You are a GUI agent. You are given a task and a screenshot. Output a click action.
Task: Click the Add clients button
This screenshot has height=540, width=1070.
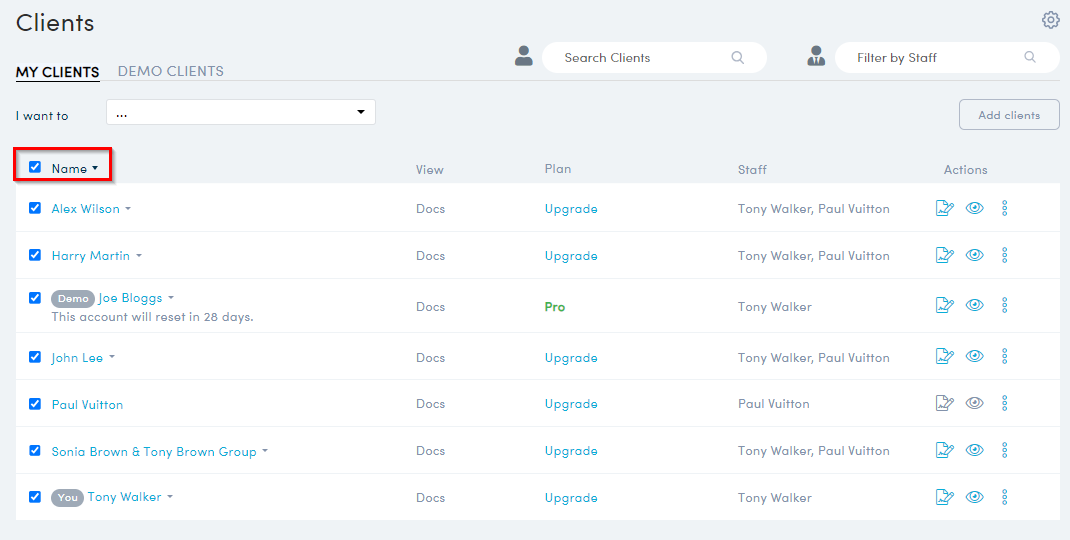click(x=1008, y=115)
